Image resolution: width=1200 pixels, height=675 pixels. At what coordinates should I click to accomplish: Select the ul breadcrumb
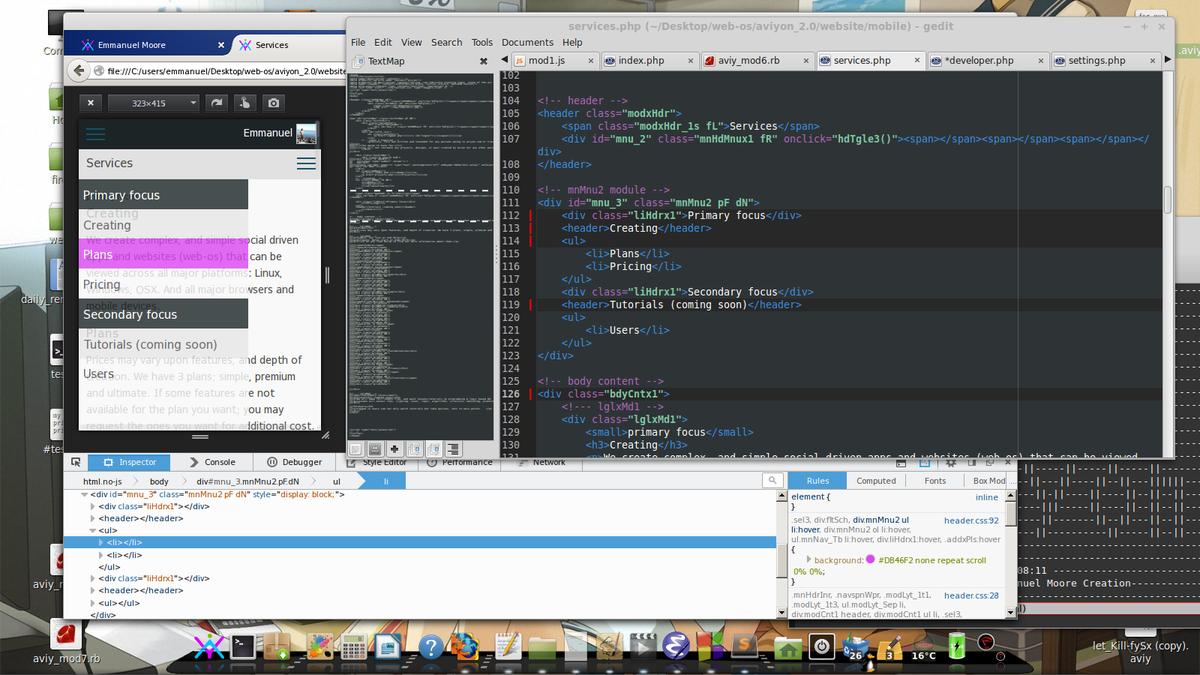(x=336, y=481)
